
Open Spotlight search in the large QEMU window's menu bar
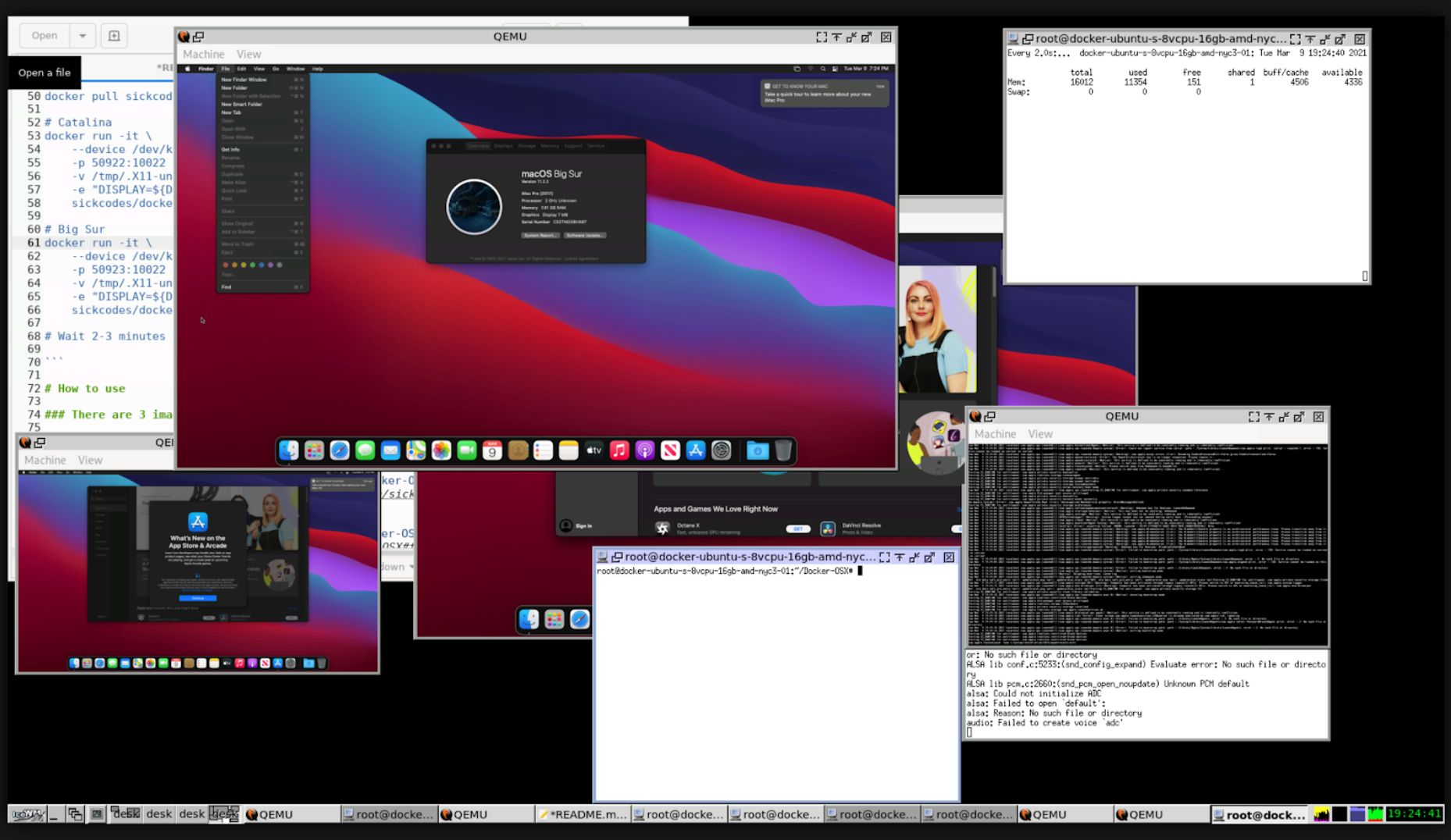tap(822, 69)
